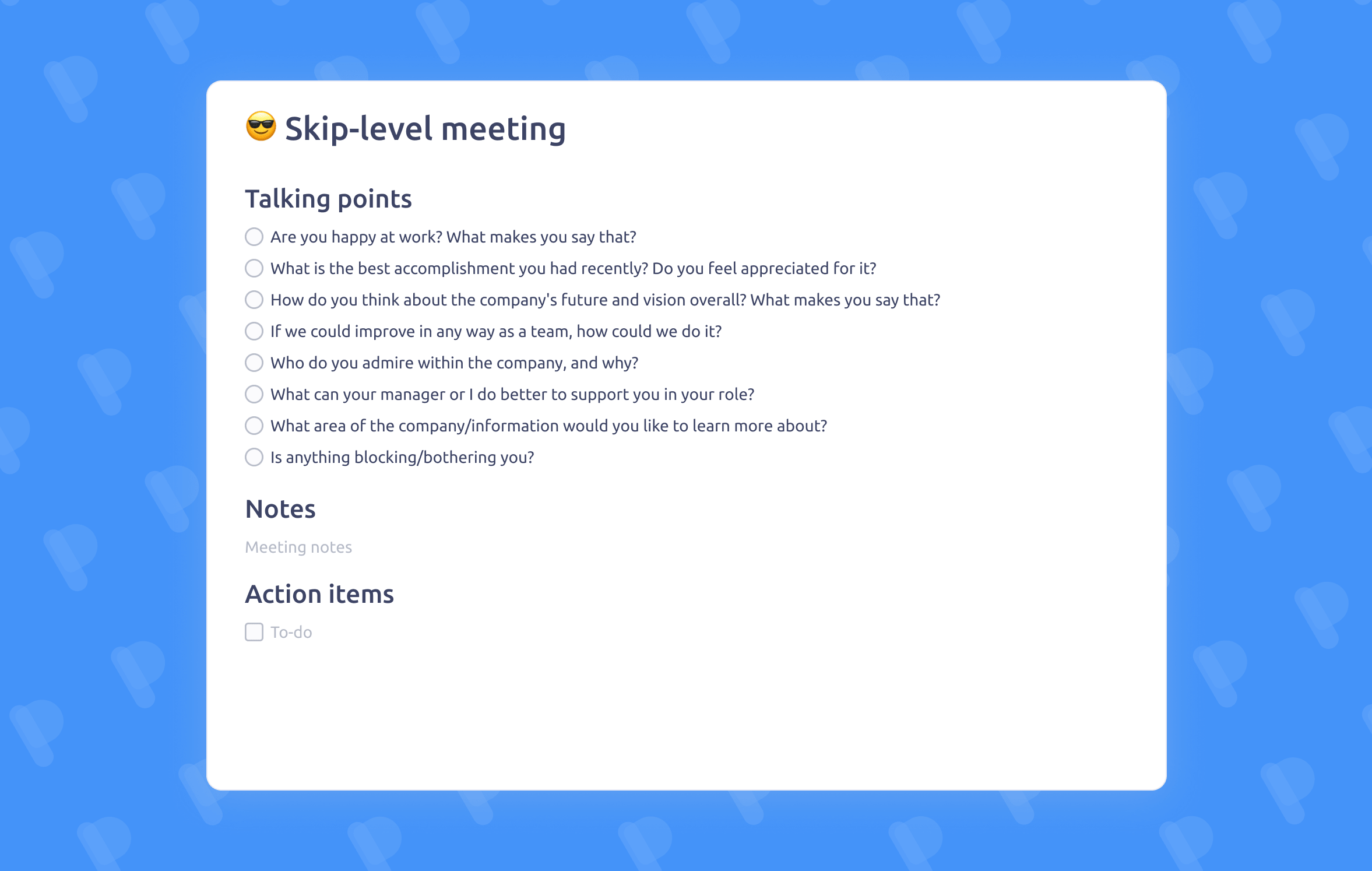This screenshot has width=1372, height=871.
Task: Check off 'Is anything blocking/bothering you?' circle
Action: (x=254, y=457)
